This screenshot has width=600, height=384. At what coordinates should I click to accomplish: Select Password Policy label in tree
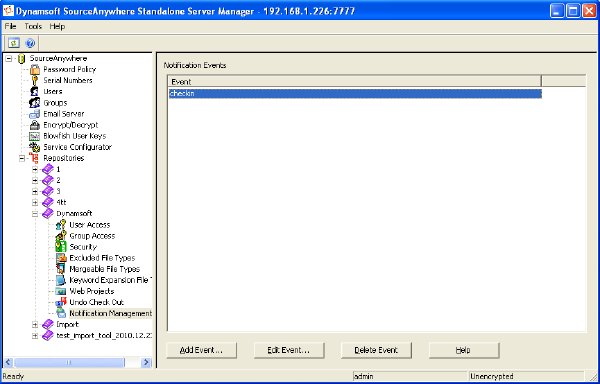point(70,70)
